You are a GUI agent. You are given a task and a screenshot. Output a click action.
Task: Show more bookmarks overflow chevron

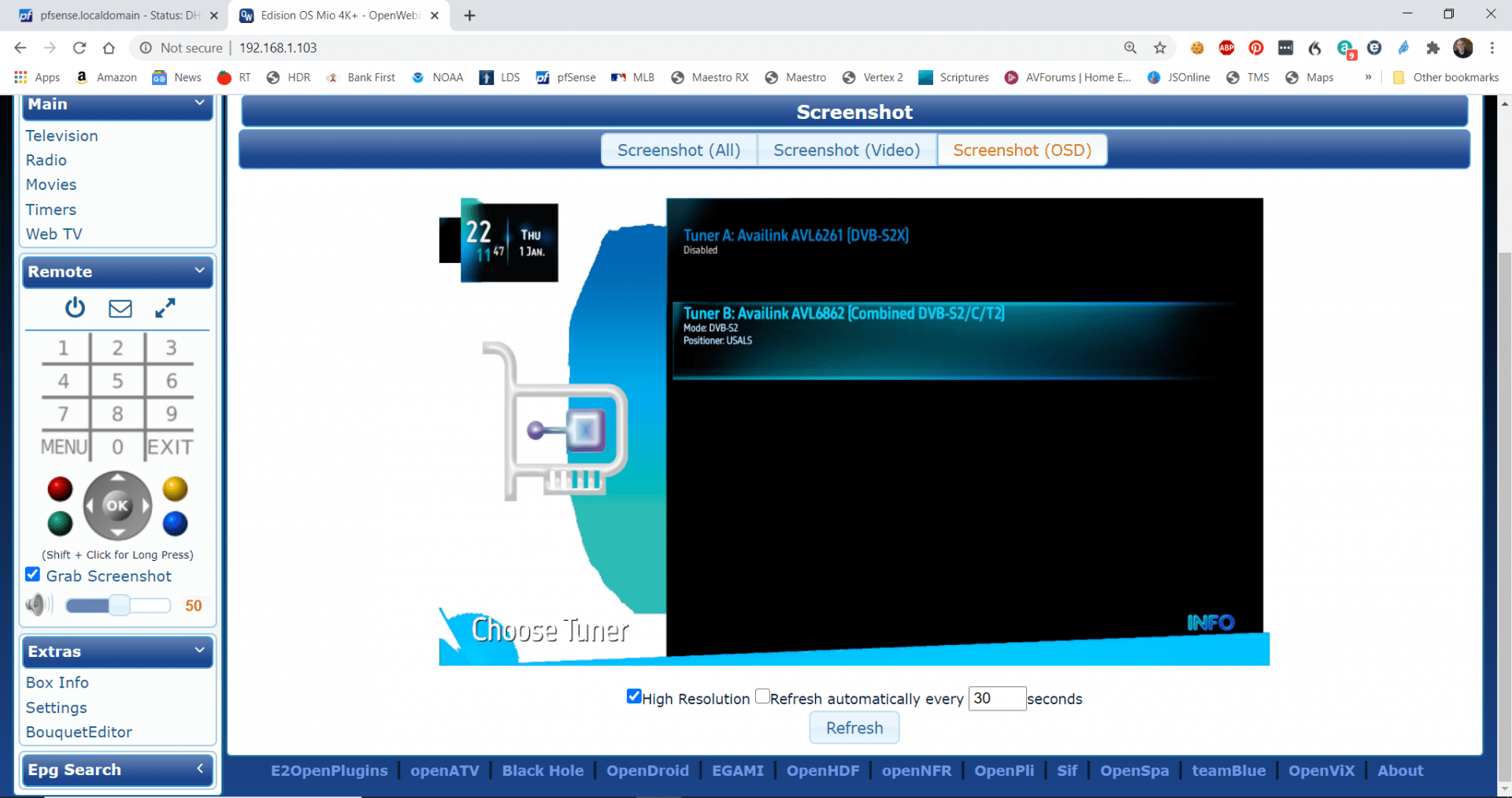coord(1369,77)
